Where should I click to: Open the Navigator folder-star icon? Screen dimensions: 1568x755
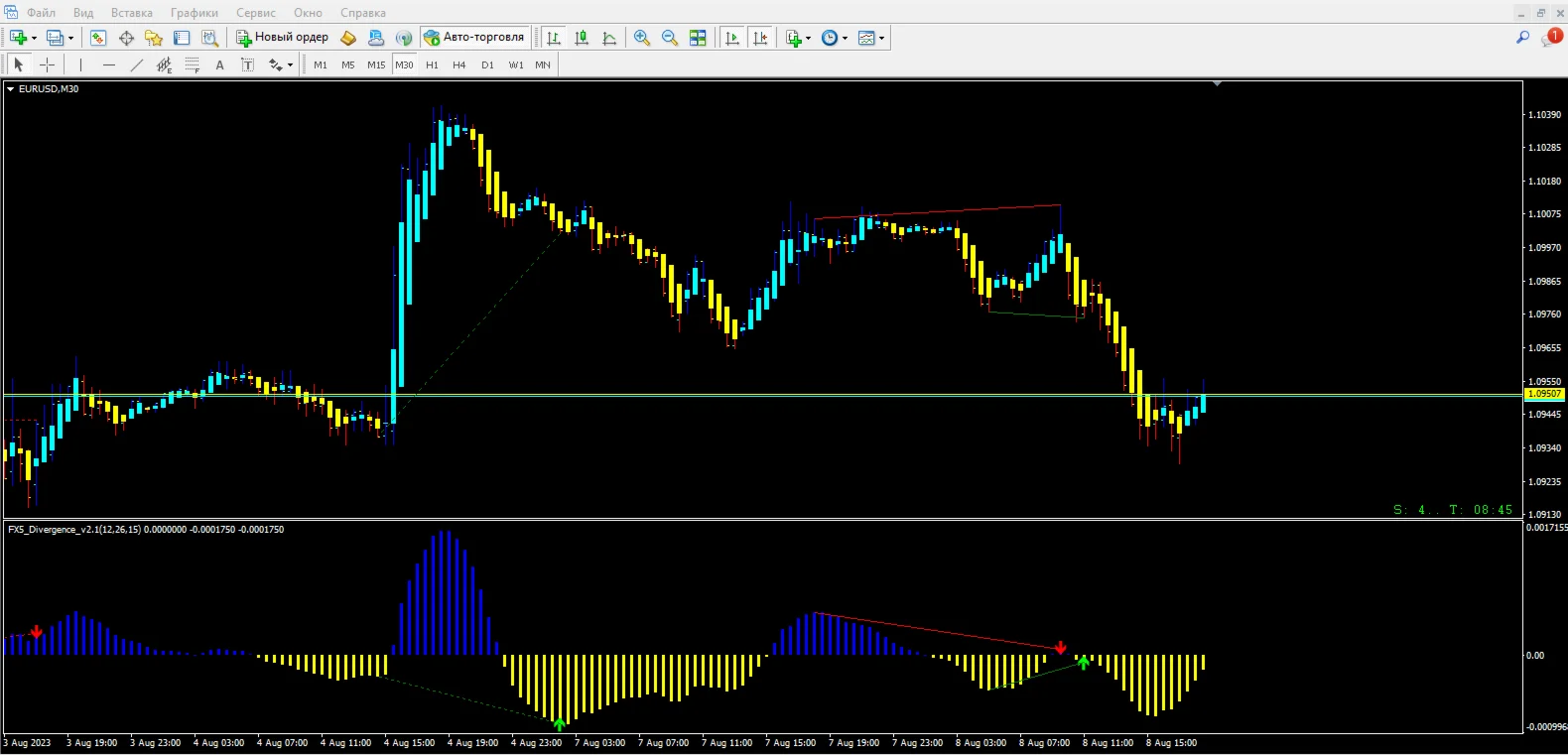tap(154, 38)
